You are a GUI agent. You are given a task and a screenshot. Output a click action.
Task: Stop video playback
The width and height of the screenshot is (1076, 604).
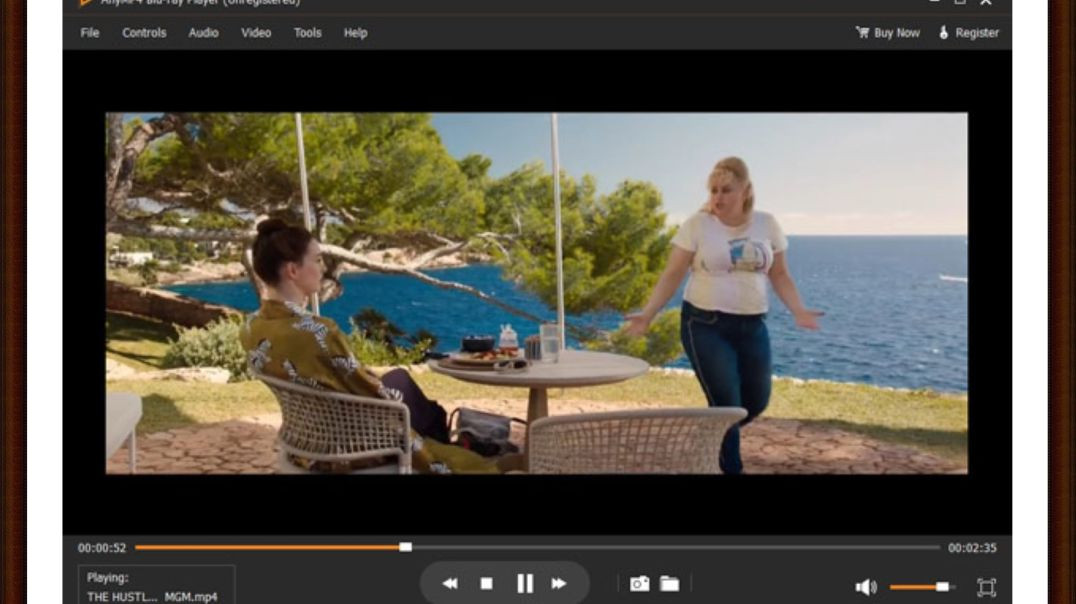pyautogui.click(x=486, y=584)
